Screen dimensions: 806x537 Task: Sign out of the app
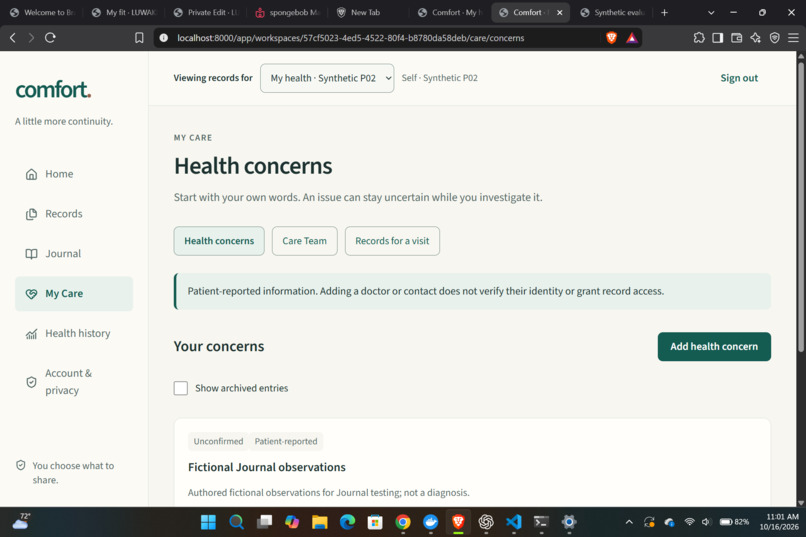(739, 78)
